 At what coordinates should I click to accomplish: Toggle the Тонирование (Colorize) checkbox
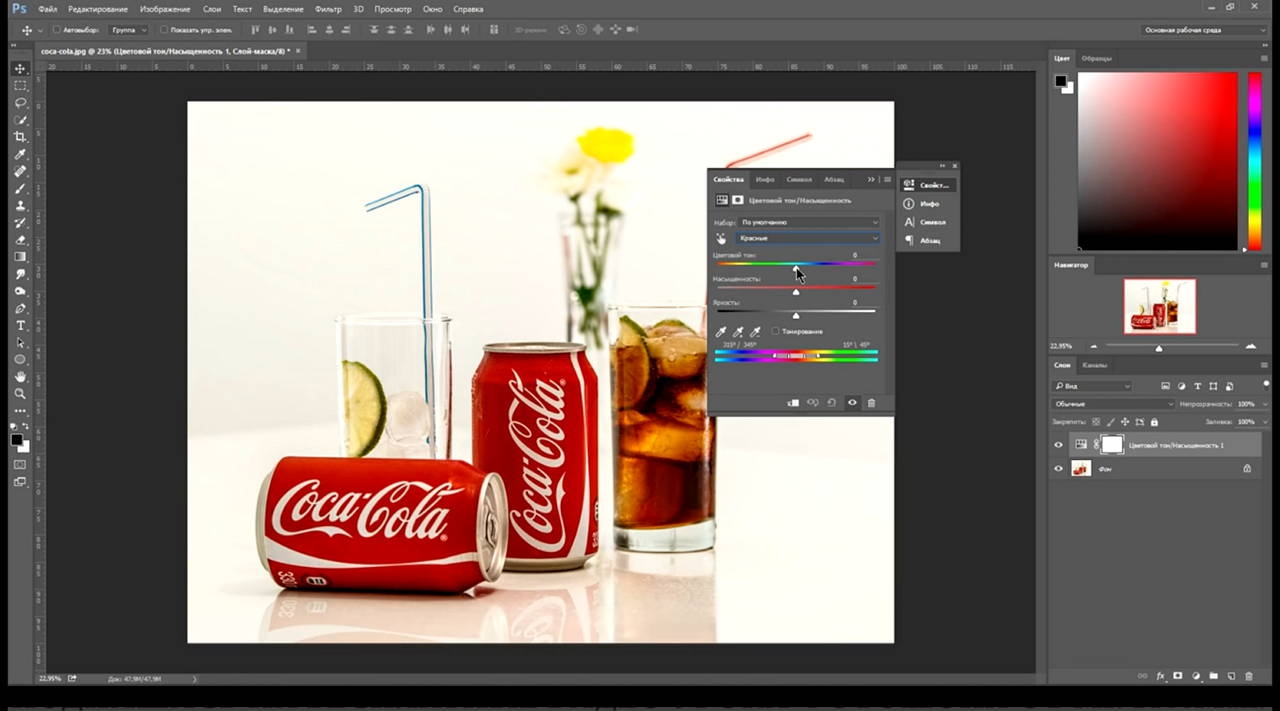point(775,331)
